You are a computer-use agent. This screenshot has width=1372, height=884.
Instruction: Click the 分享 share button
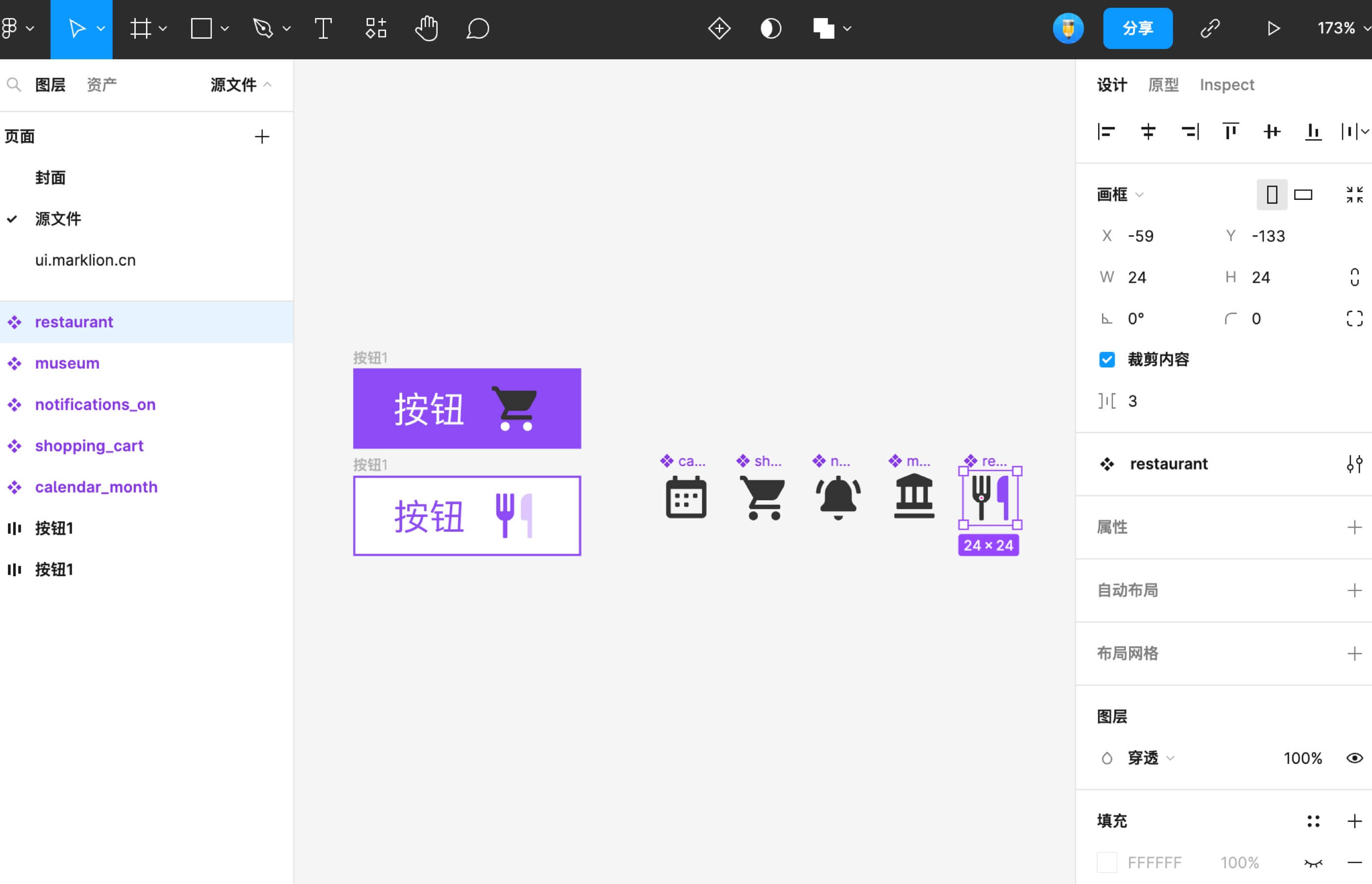pyautogui.click(x=1138, y=28)
